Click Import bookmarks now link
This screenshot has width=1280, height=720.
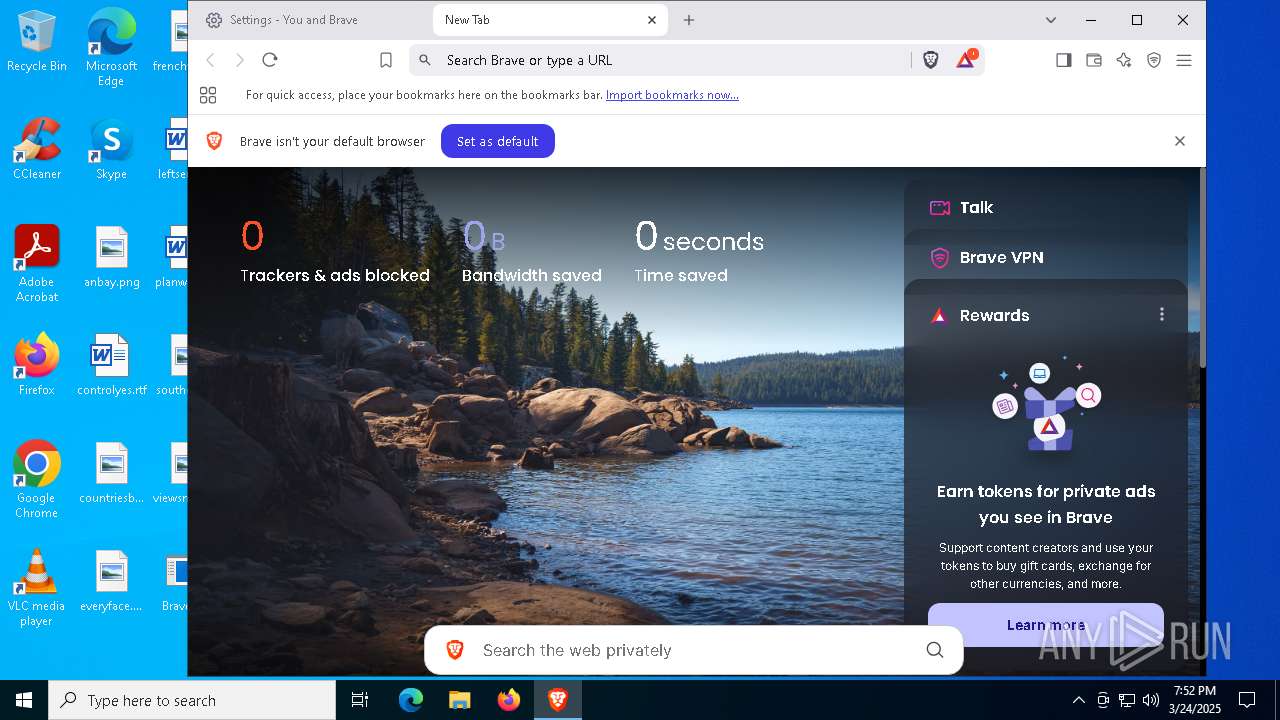pyautogui.click(x=672, y=95)
